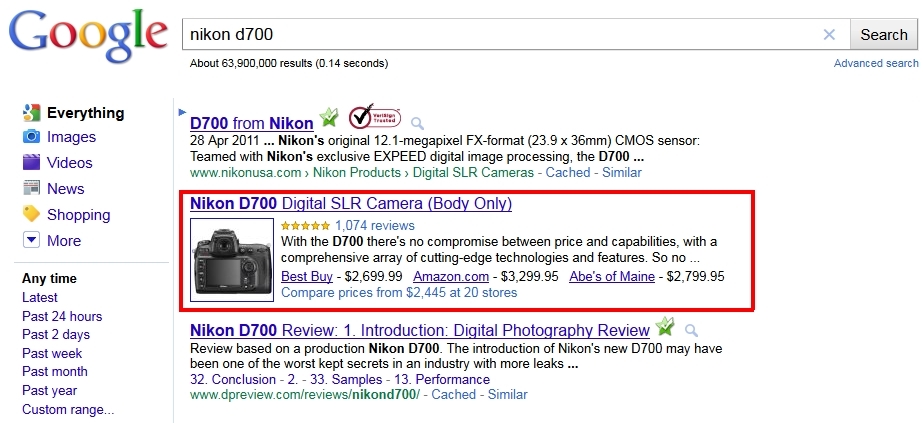This screenshot has width=923, height=423.
Task: Click the five-star rating icons
Action: coord(306,225)
